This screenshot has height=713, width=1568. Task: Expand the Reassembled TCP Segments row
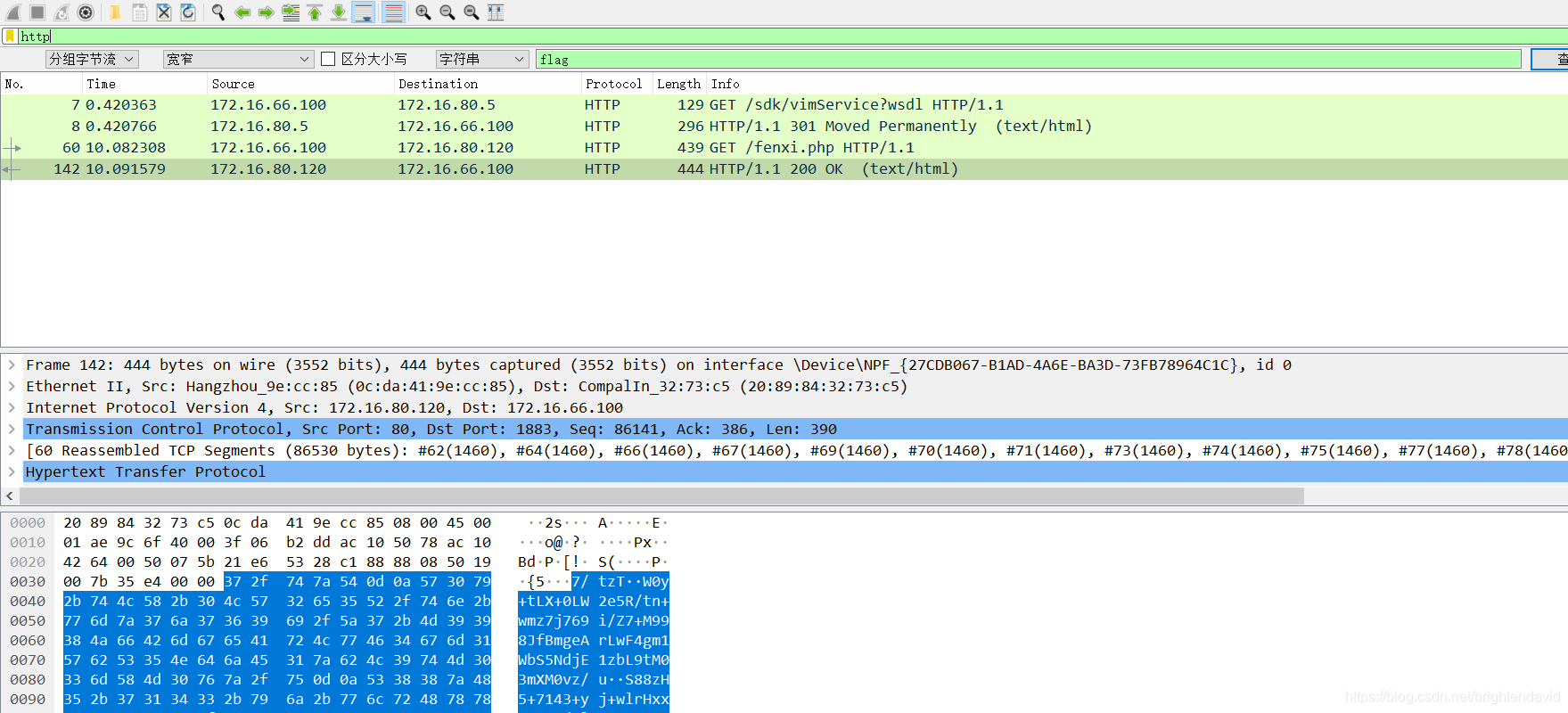[12, 450]
